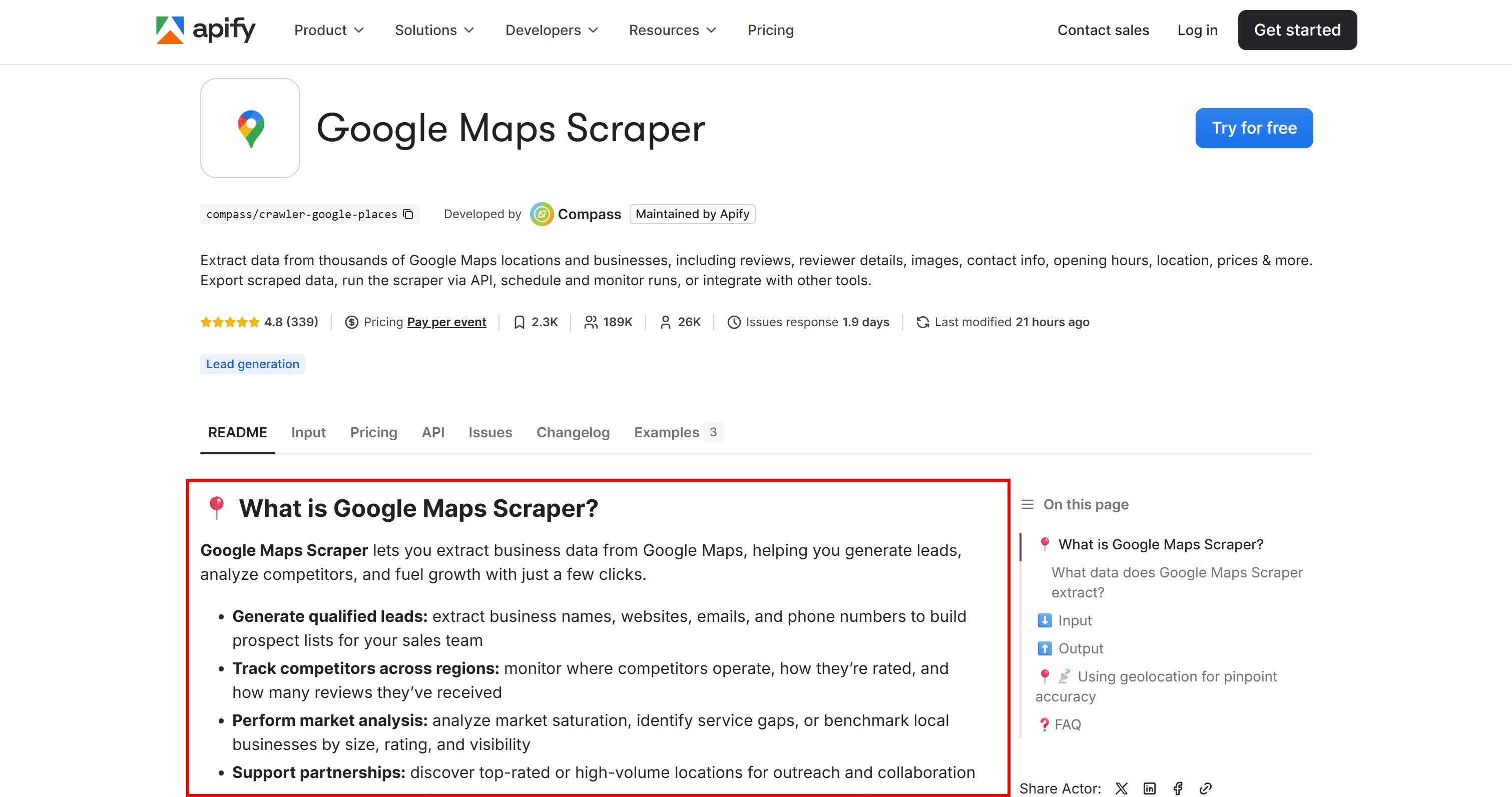Click the star rating showing 4.8
This screenshot has width=1512, height=797.
tap(230, 322)
